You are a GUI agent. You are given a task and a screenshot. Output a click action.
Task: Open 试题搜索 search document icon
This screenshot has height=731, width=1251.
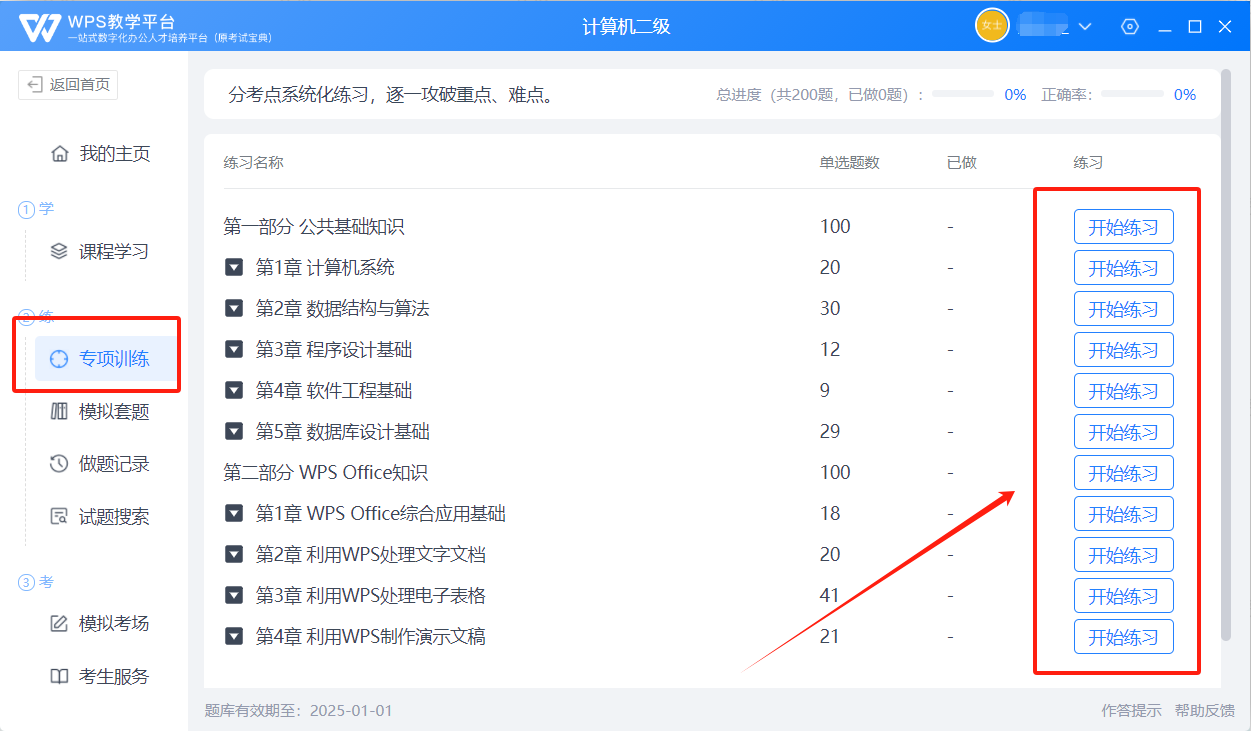pos(59,517)
